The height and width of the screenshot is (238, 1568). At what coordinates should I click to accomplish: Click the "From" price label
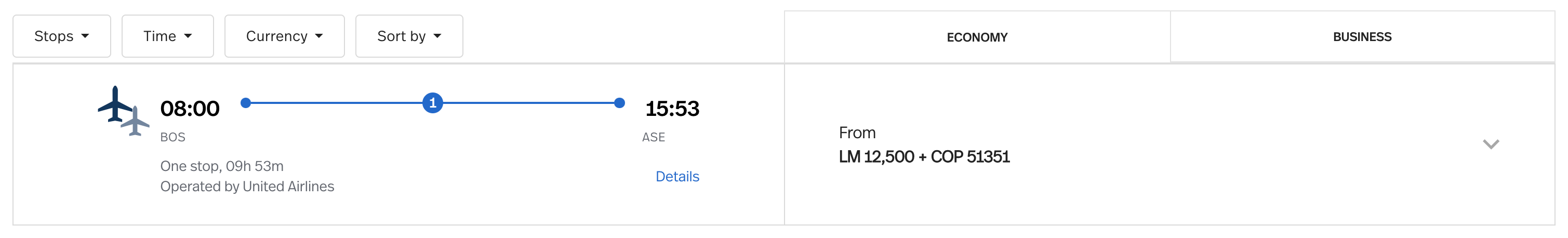click(x=856, y=133)
